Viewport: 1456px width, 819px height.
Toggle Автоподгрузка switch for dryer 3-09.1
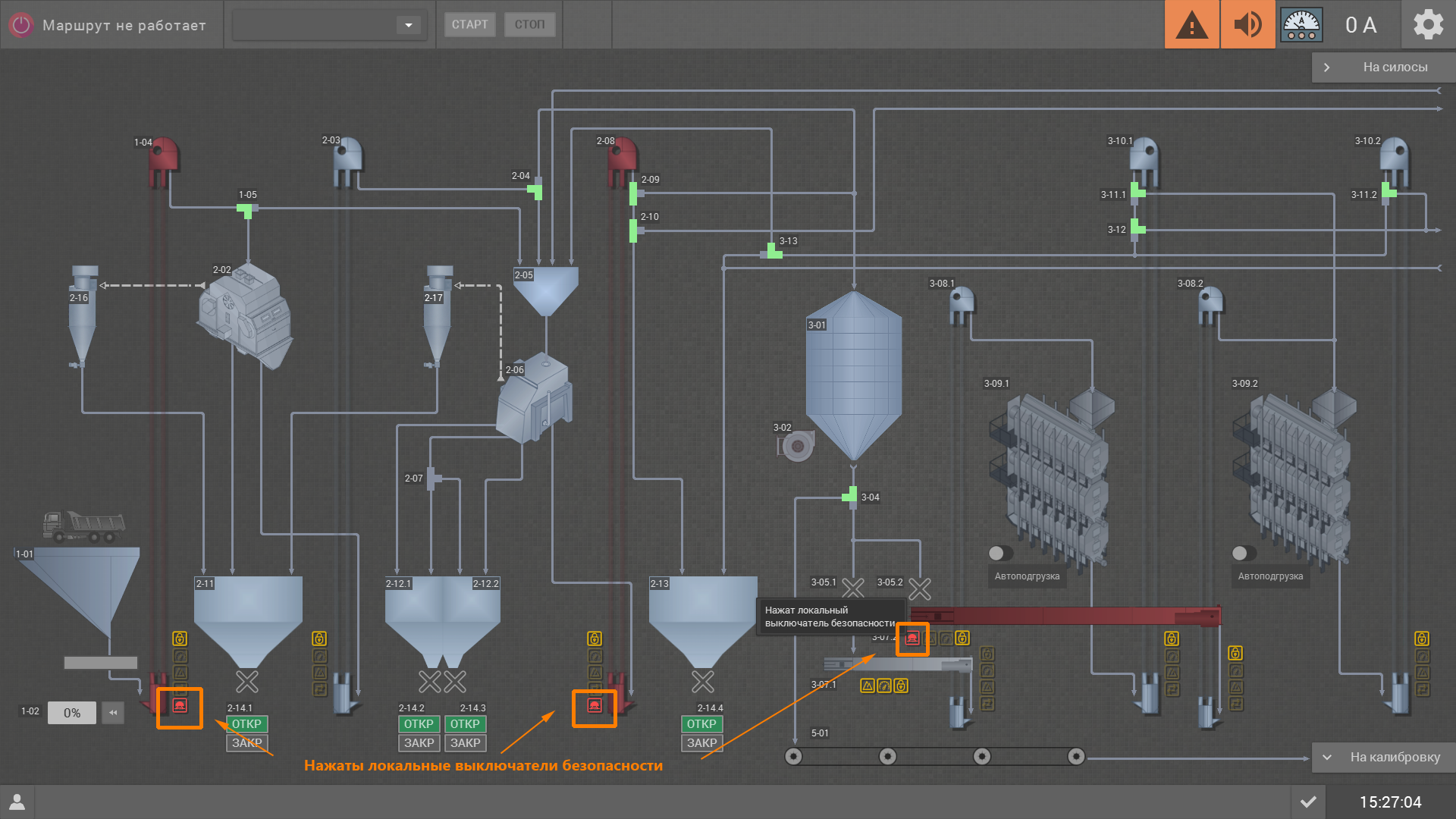pos(1000,553)
